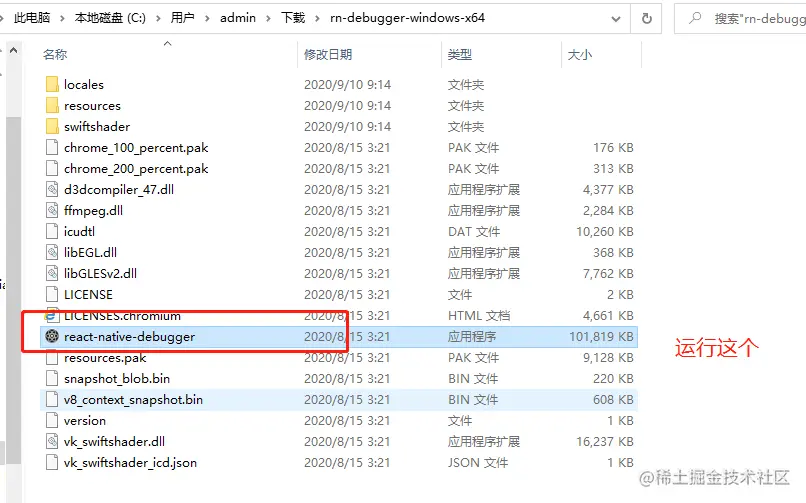Viewport: 806px width, 503px height.
Task: Click 16,237 KB size of vk_swiftshader.dll
Action: [604, 442]
